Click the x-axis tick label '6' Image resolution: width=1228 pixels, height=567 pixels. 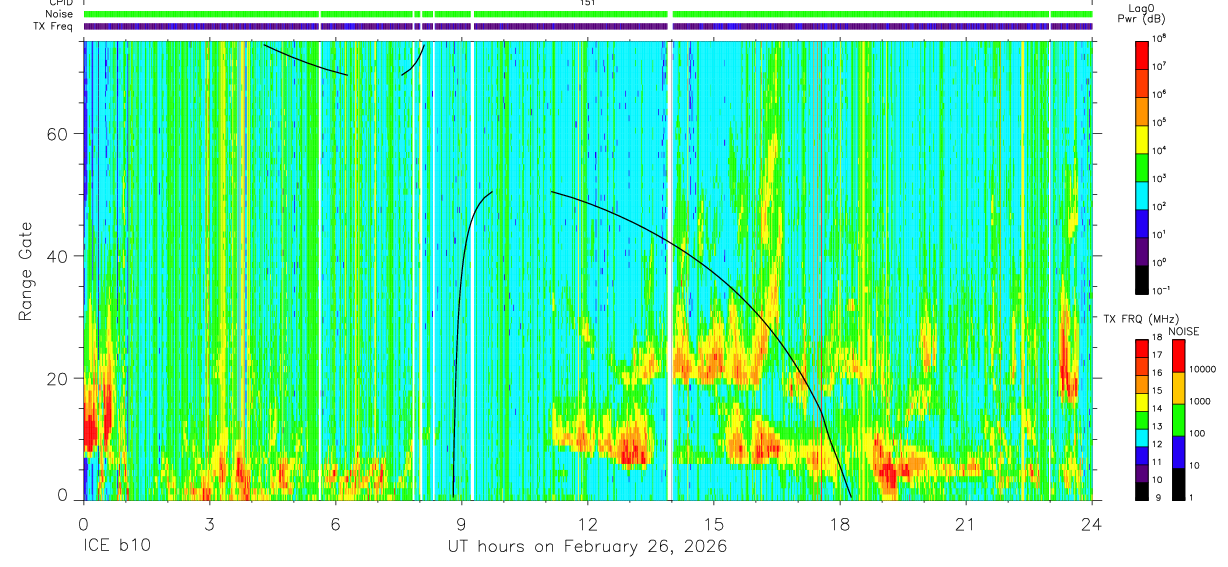point(335,524)
